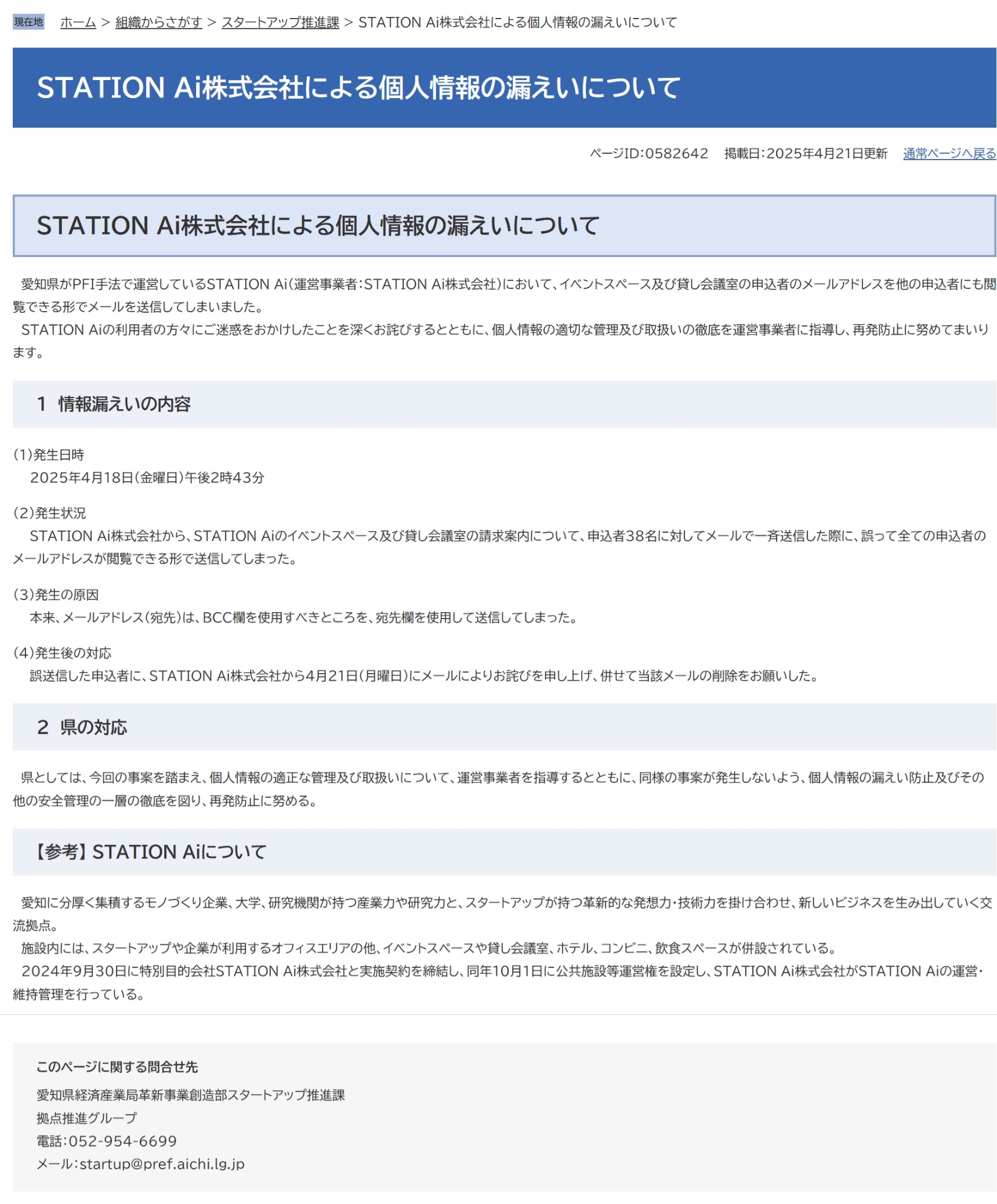Click heading 2 県の対応
The height and width of the screenshot is (1204, 997).
(504, 726)
